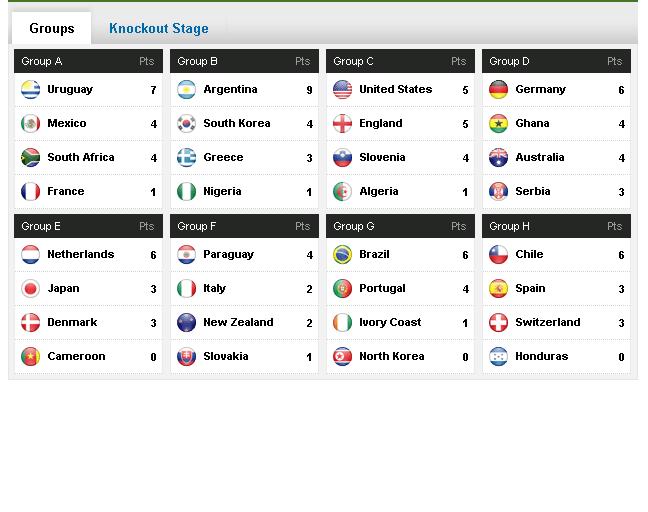The width and height of the screenshot is (648, 512).
Task: Click the Group A header bar
Action: (88, 61)
